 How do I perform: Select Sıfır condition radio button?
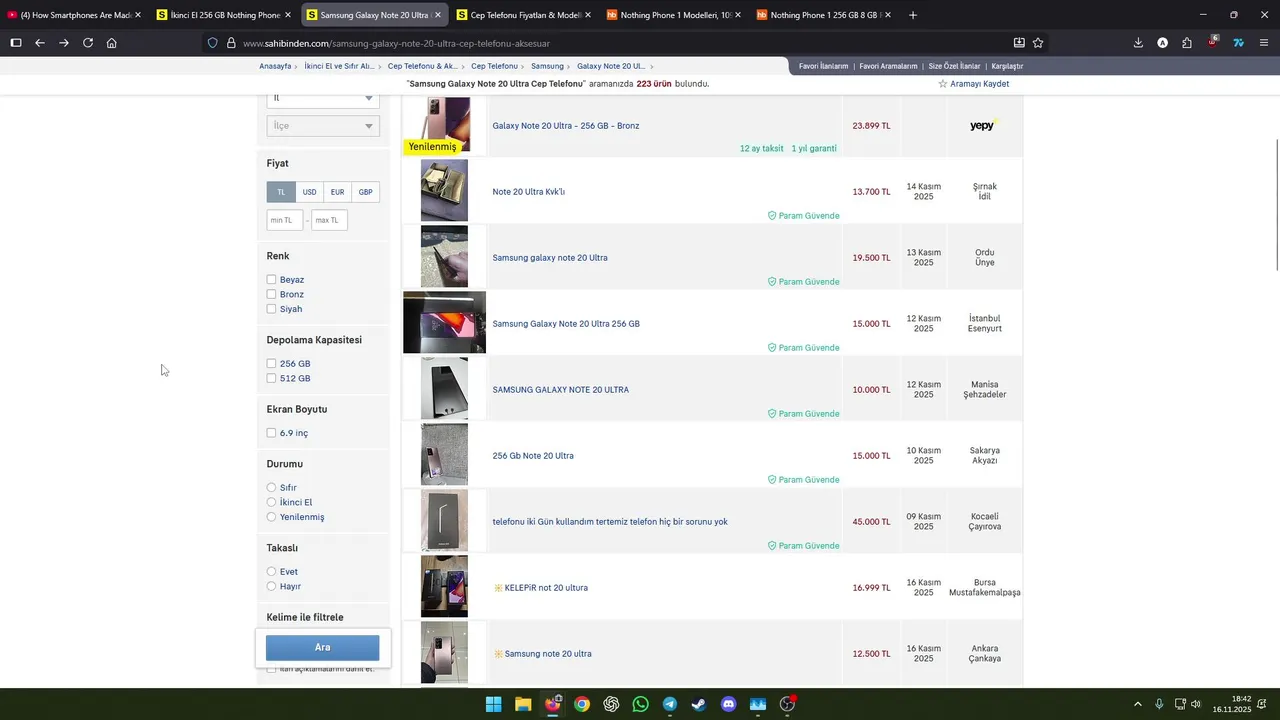coord(271,488)
